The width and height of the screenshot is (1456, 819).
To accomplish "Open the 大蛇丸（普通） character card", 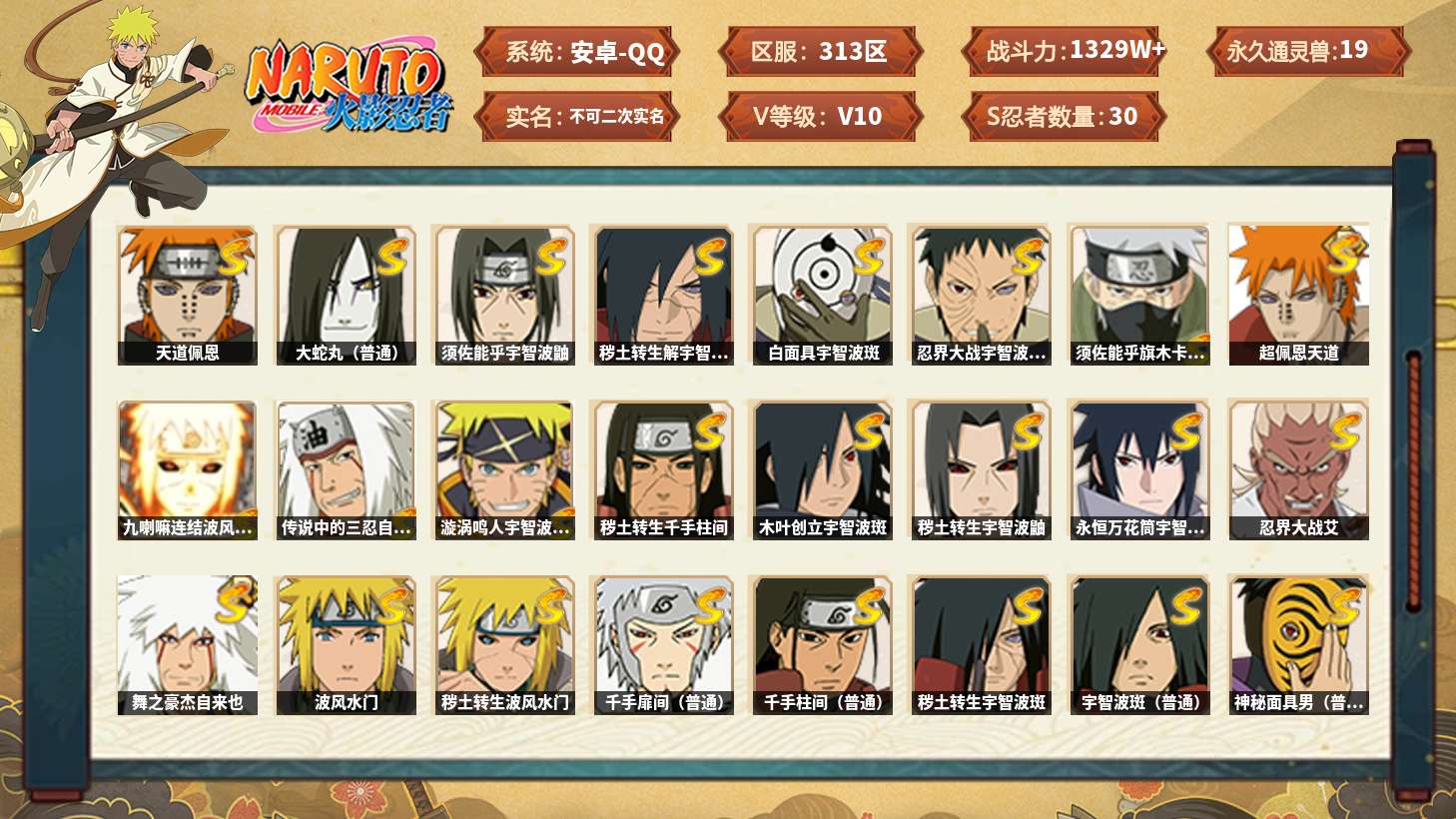I will [346, 295].
